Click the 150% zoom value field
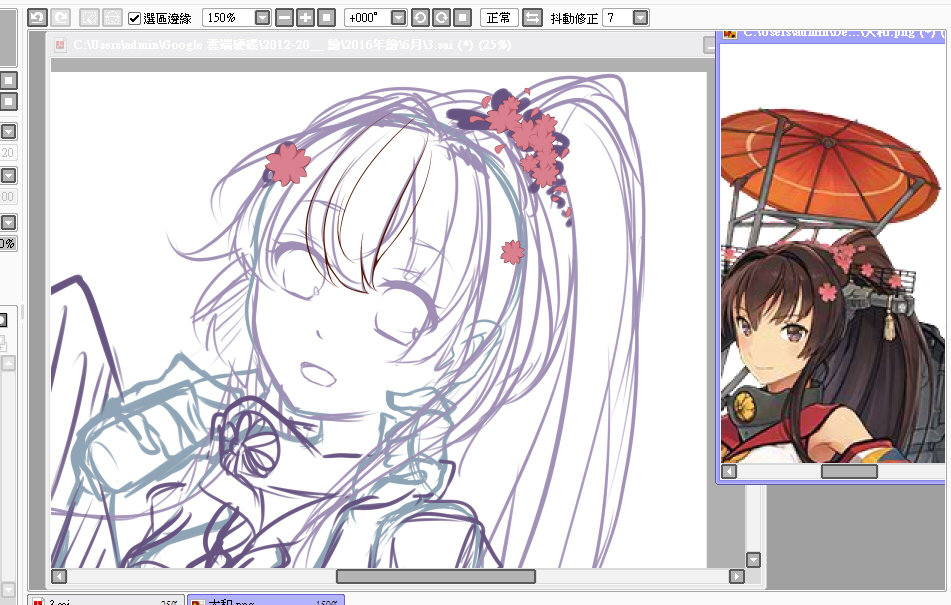This screenshot has height=605, width=951. coord(229,18)
